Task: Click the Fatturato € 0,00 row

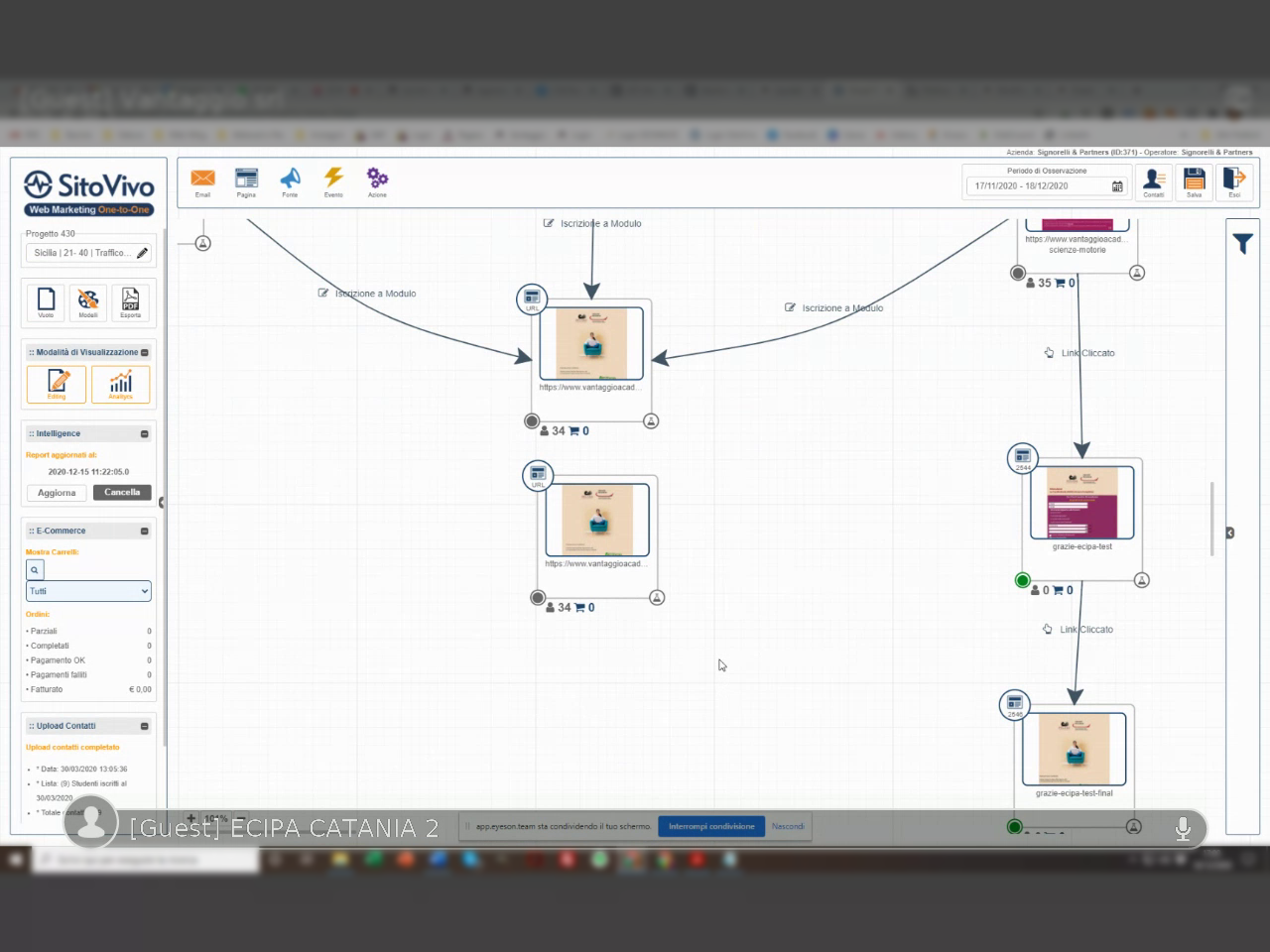Action: click(x=89, y=690)
